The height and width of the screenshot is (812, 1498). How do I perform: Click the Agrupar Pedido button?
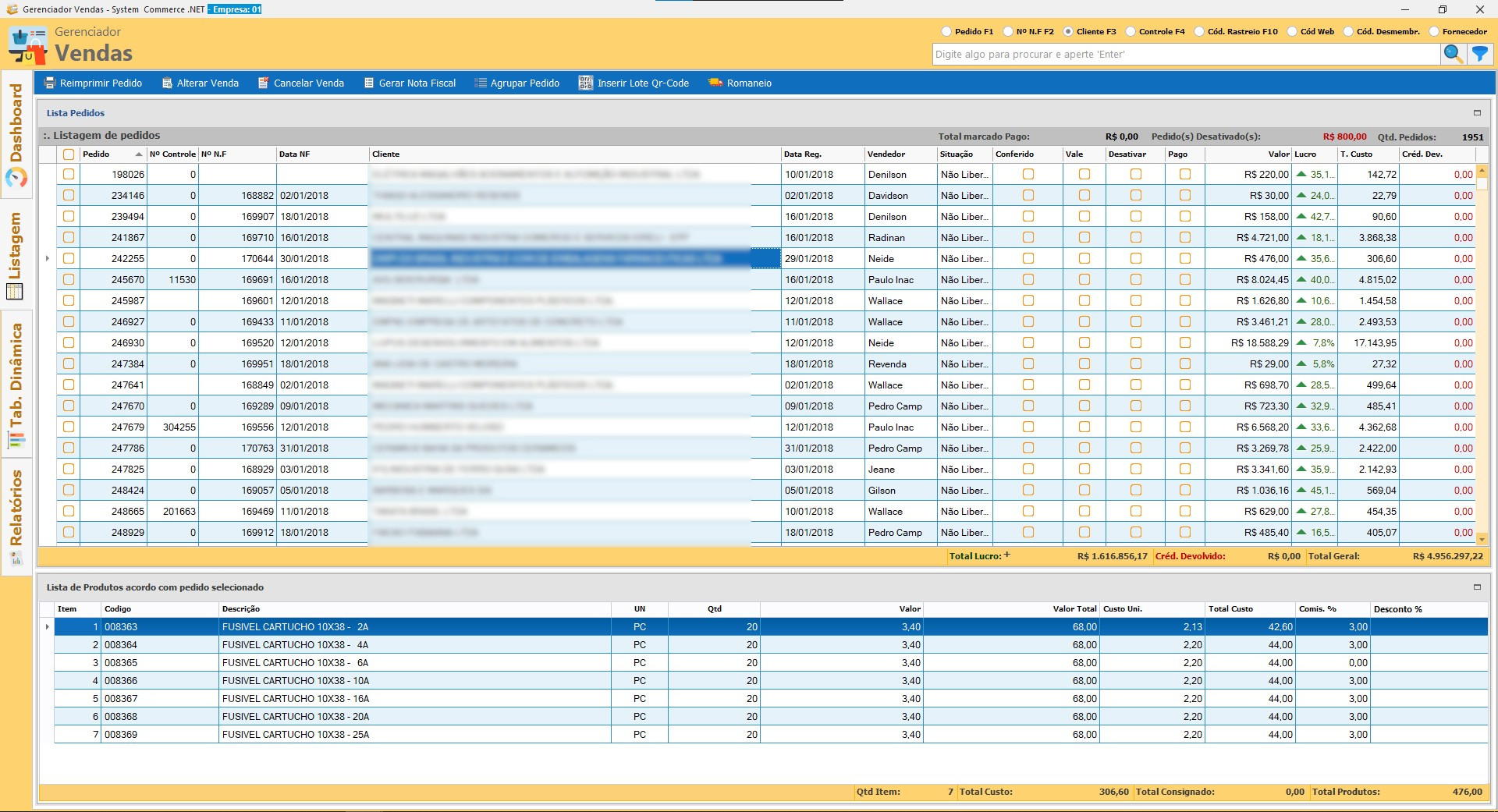tap(517, 83)
